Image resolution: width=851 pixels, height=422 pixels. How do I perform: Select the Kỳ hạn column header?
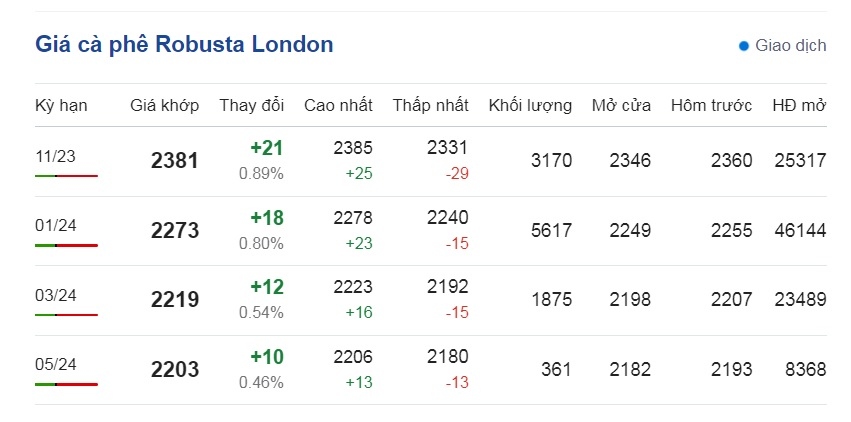61,105
